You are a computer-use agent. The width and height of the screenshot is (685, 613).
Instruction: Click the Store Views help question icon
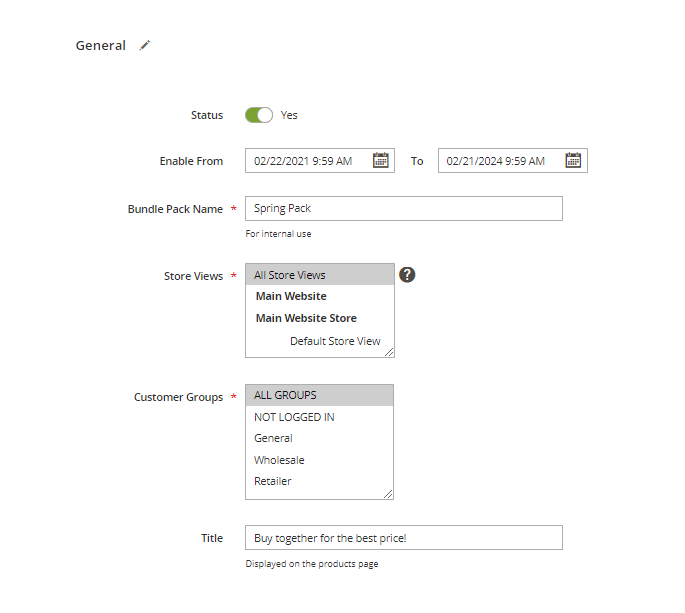(x=407, y=275)
